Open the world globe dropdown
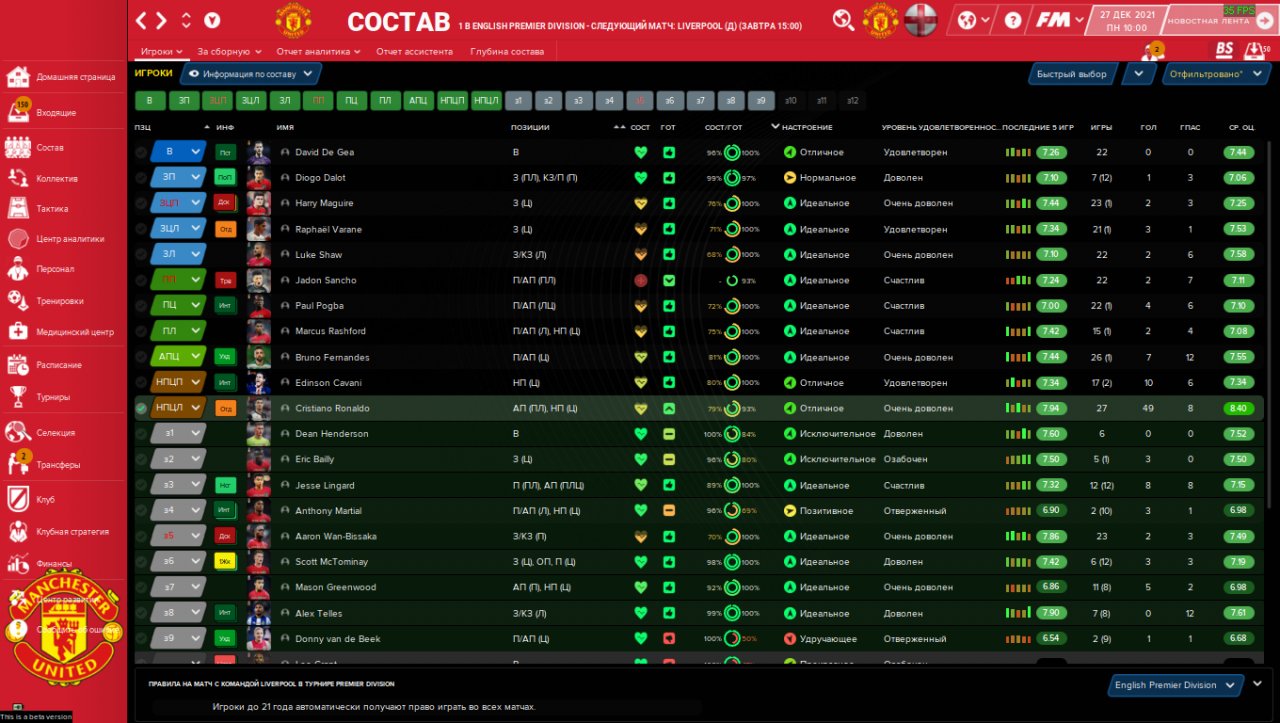 pyautogui.click(x=974, y=20)
